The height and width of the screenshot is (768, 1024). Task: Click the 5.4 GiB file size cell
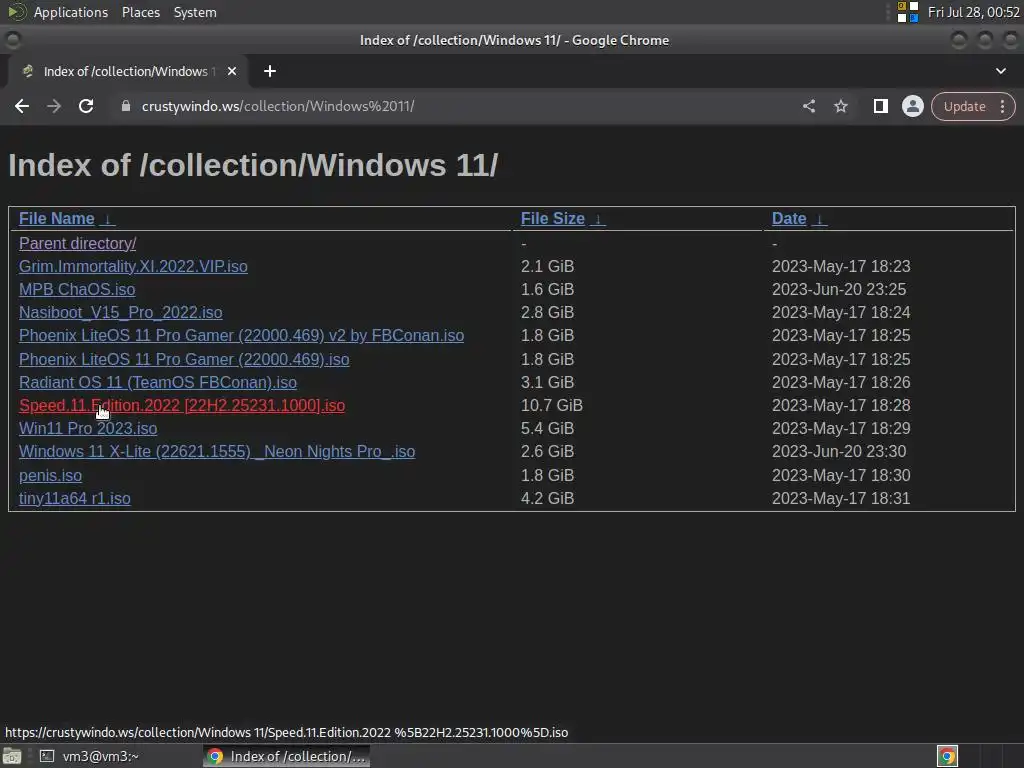pos(547,428)
